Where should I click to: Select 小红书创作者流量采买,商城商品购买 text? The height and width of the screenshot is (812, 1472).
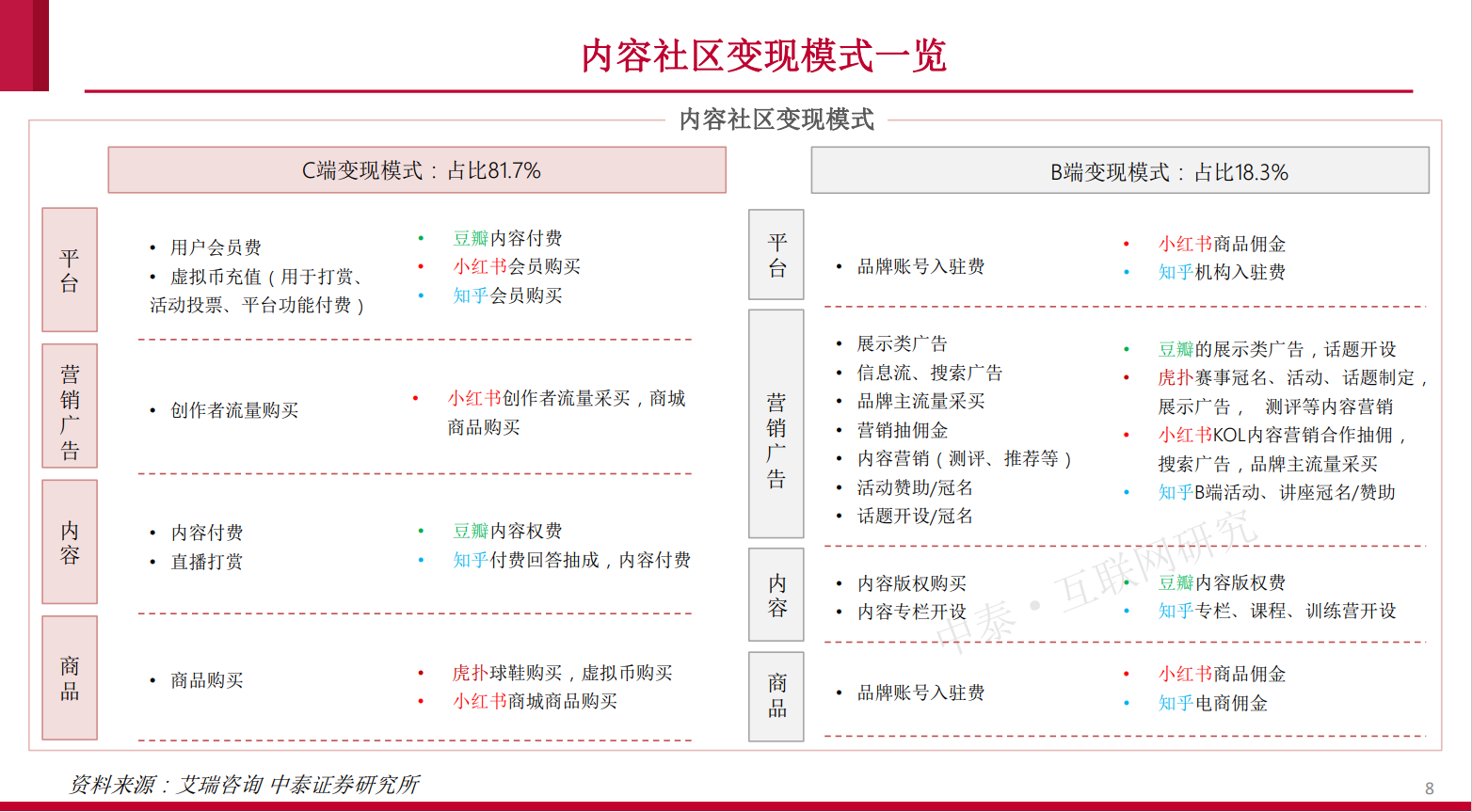567,412
